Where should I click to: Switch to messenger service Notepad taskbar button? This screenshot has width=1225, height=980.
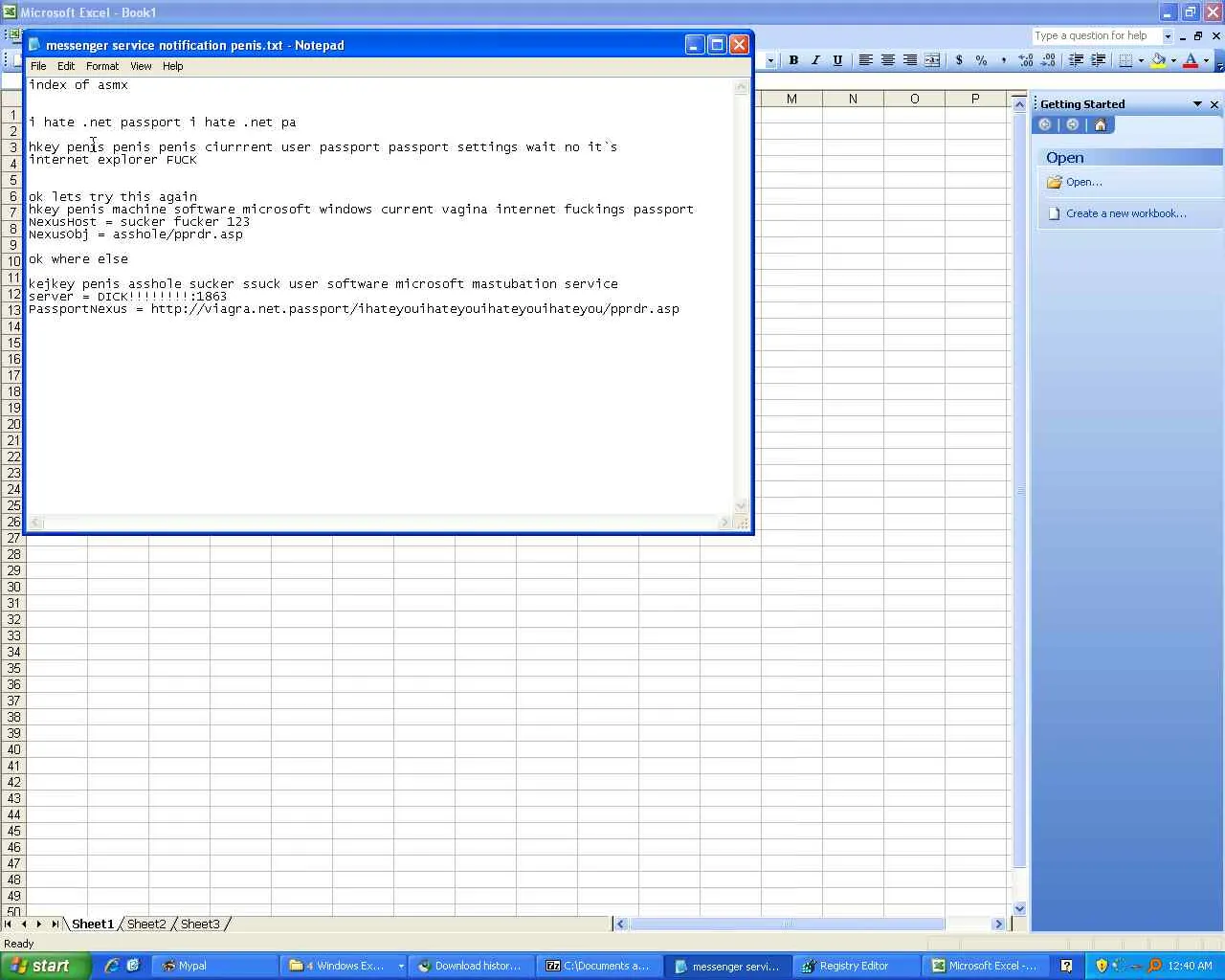coord(729,966)
